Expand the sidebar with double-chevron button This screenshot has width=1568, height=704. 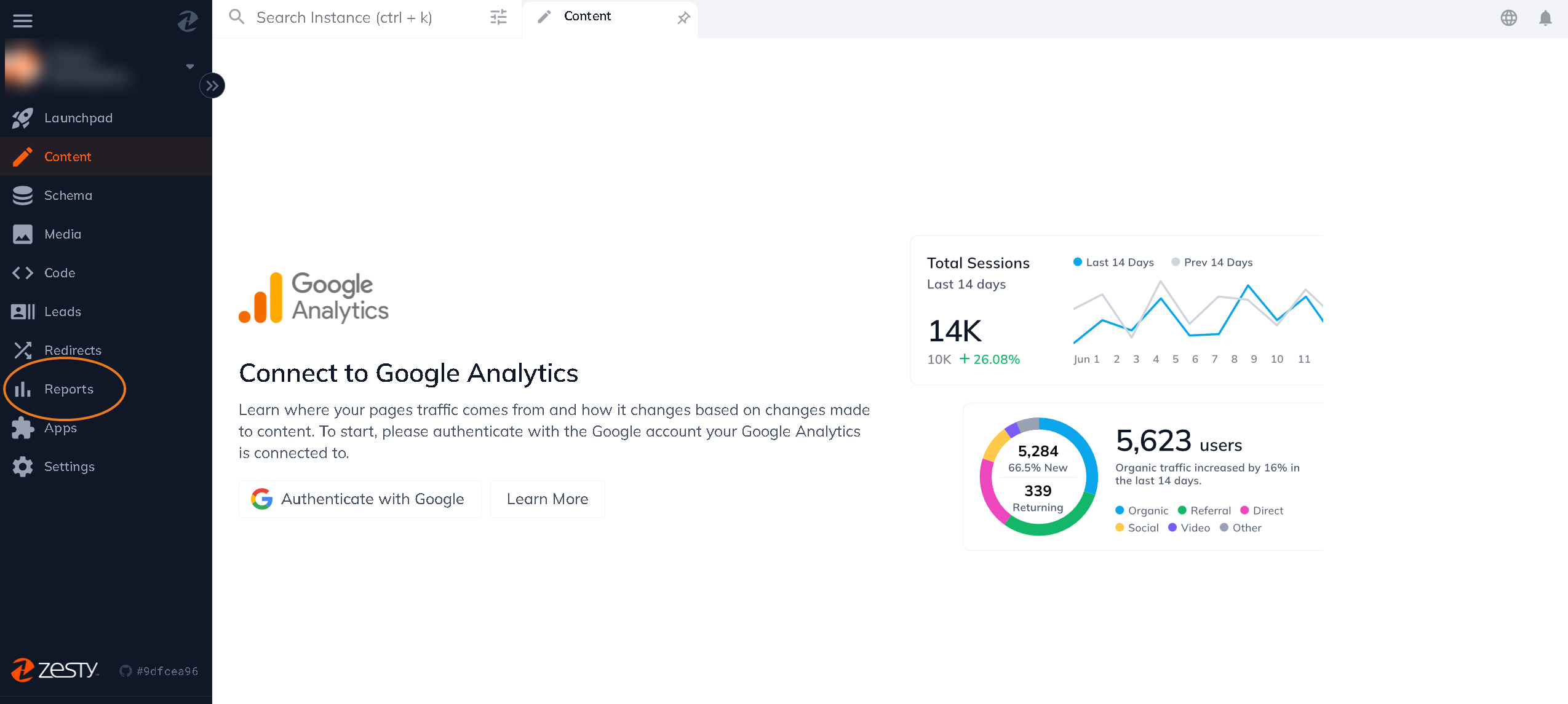click(x=212, y=85)
